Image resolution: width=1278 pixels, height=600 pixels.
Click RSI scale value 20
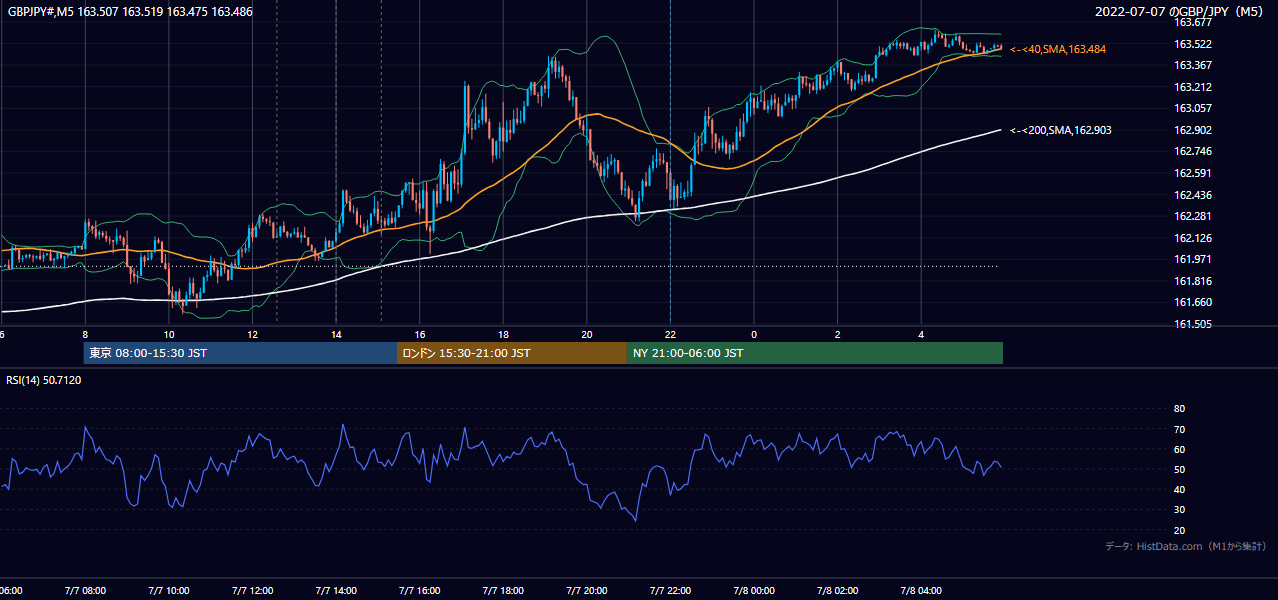tap(1179, 531)
